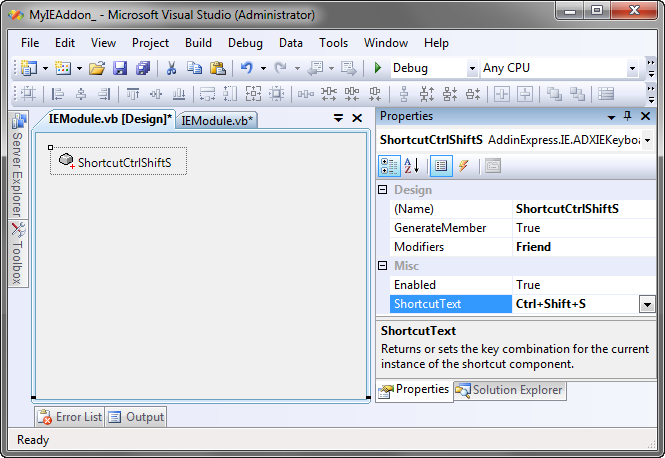Viewport: 665px width, 458px height.
Task: Open the Output tab
Action: click(x=136, y=417)
